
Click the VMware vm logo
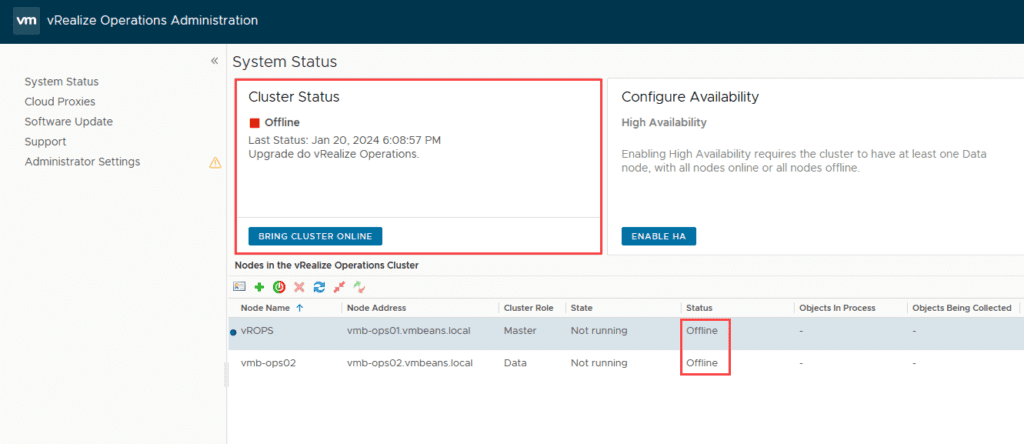pos(26,21)
